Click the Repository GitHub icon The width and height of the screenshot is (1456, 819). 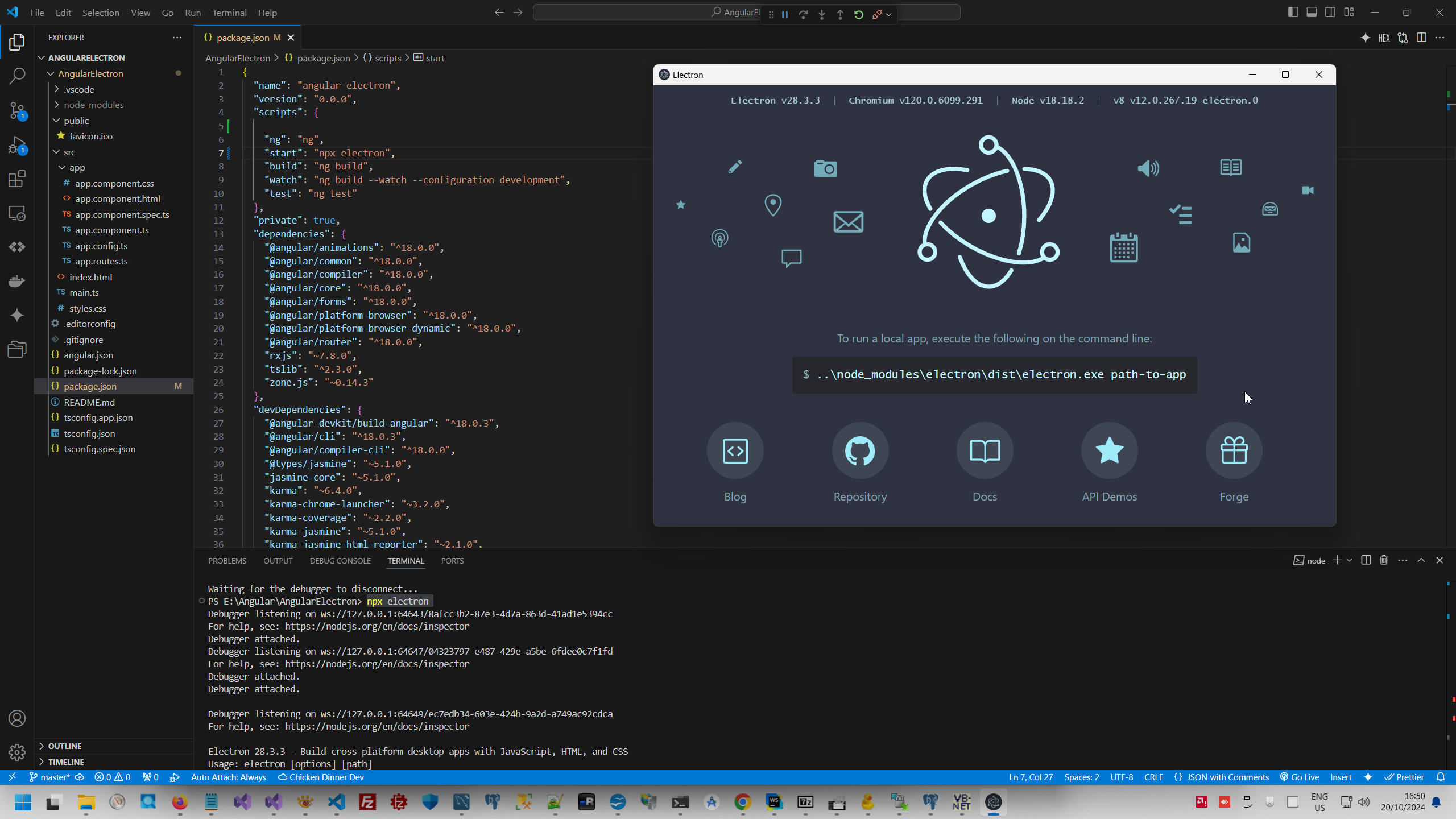tap(860, 450)
